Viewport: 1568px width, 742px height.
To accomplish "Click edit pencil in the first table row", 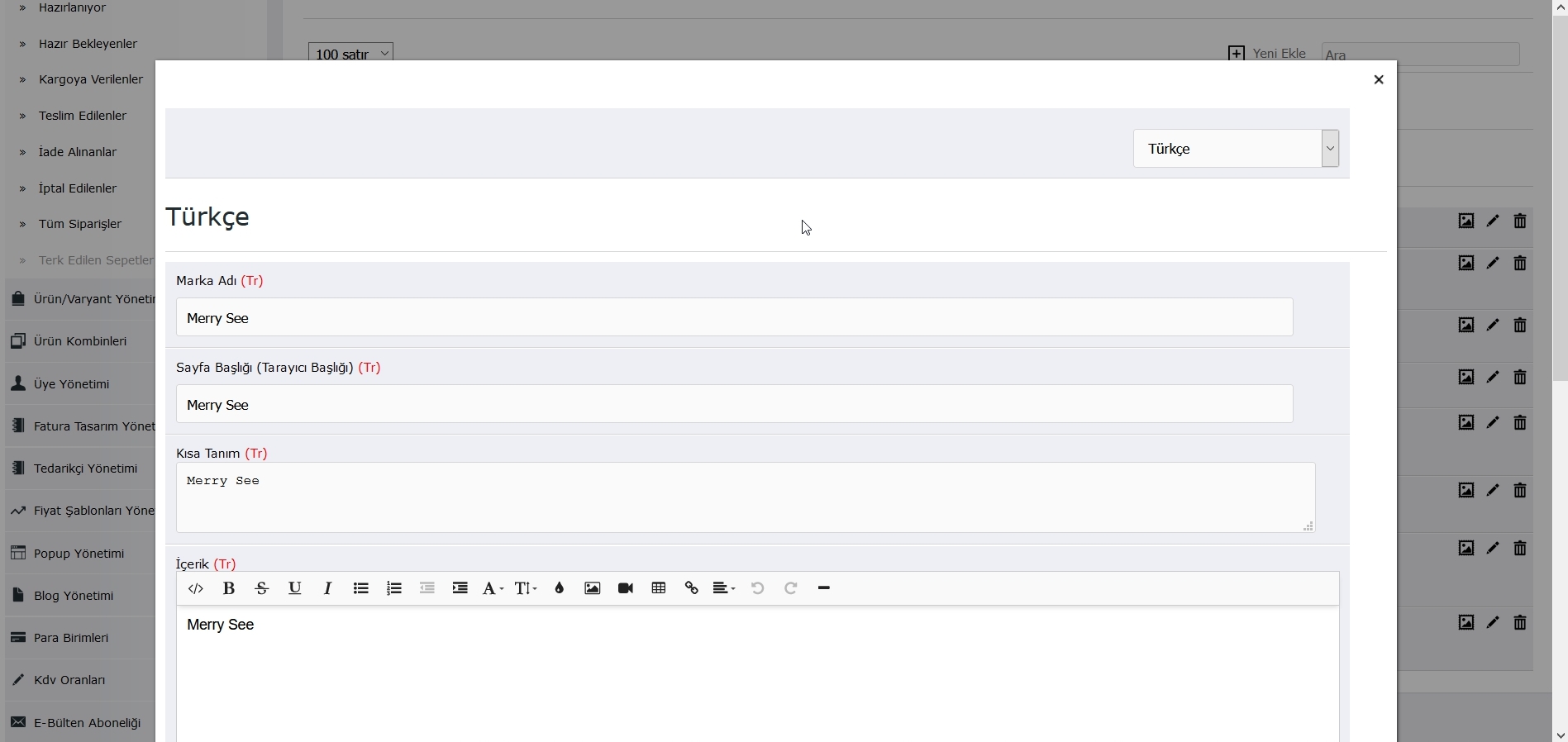I will 1493,221.
